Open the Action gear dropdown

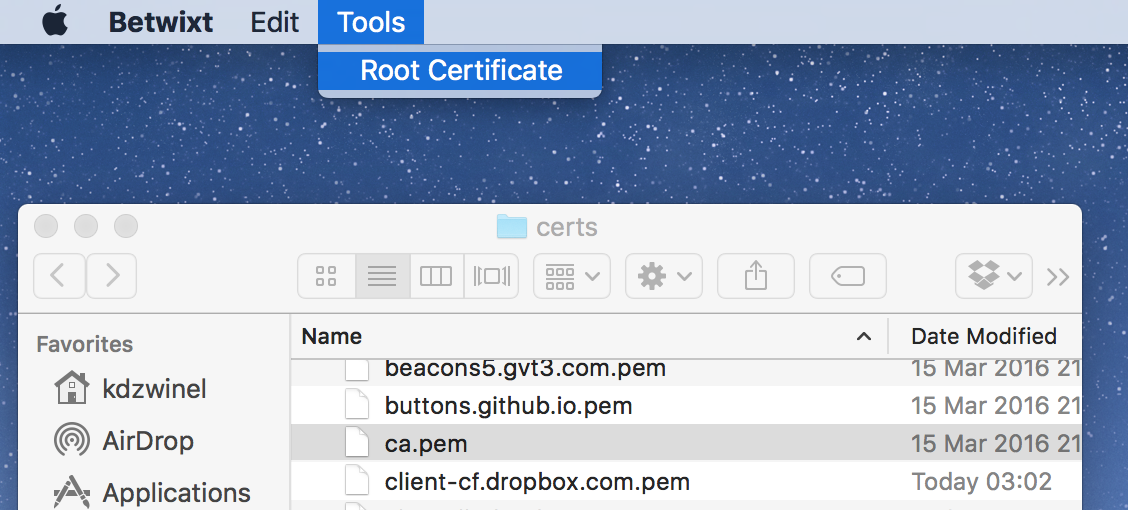coord(664,276)
